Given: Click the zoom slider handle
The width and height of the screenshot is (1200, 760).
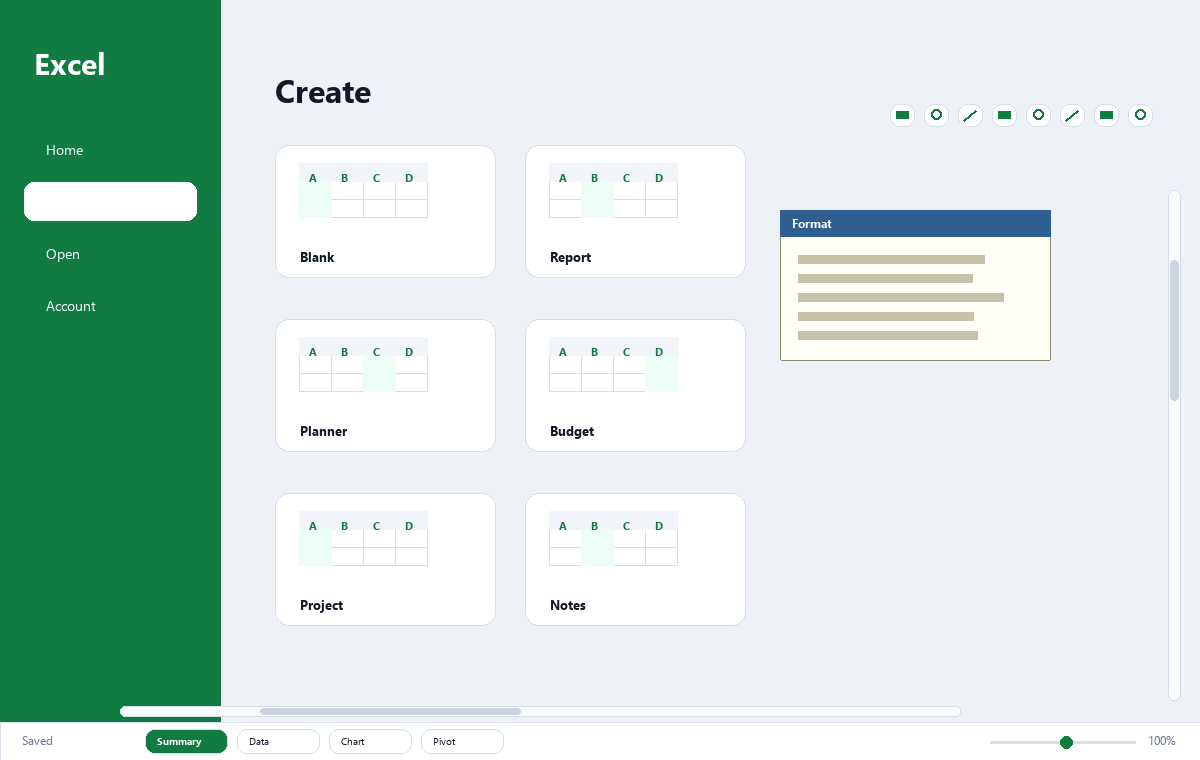Looking at the screenshot, I should coord(1066,742).
